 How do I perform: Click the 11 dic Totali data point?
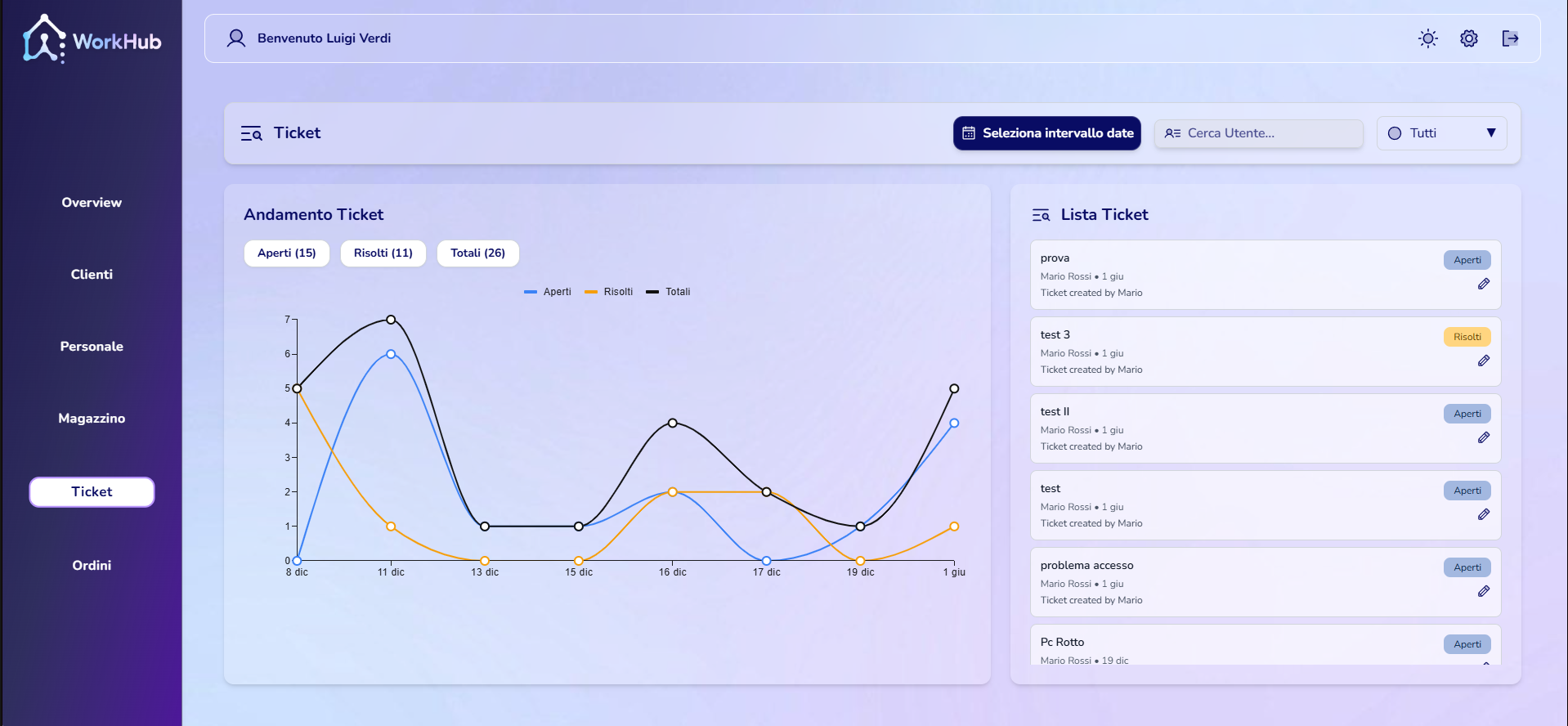[391, 320]
